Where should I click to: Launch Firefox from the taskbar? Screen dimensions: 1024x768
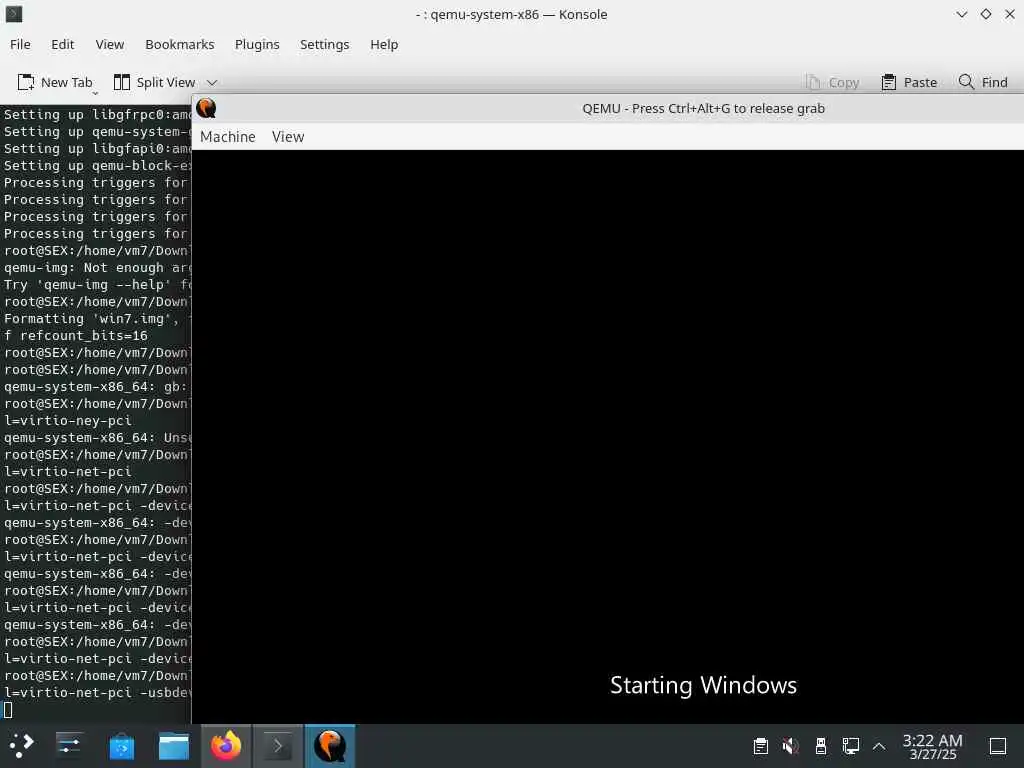[226, 746]
